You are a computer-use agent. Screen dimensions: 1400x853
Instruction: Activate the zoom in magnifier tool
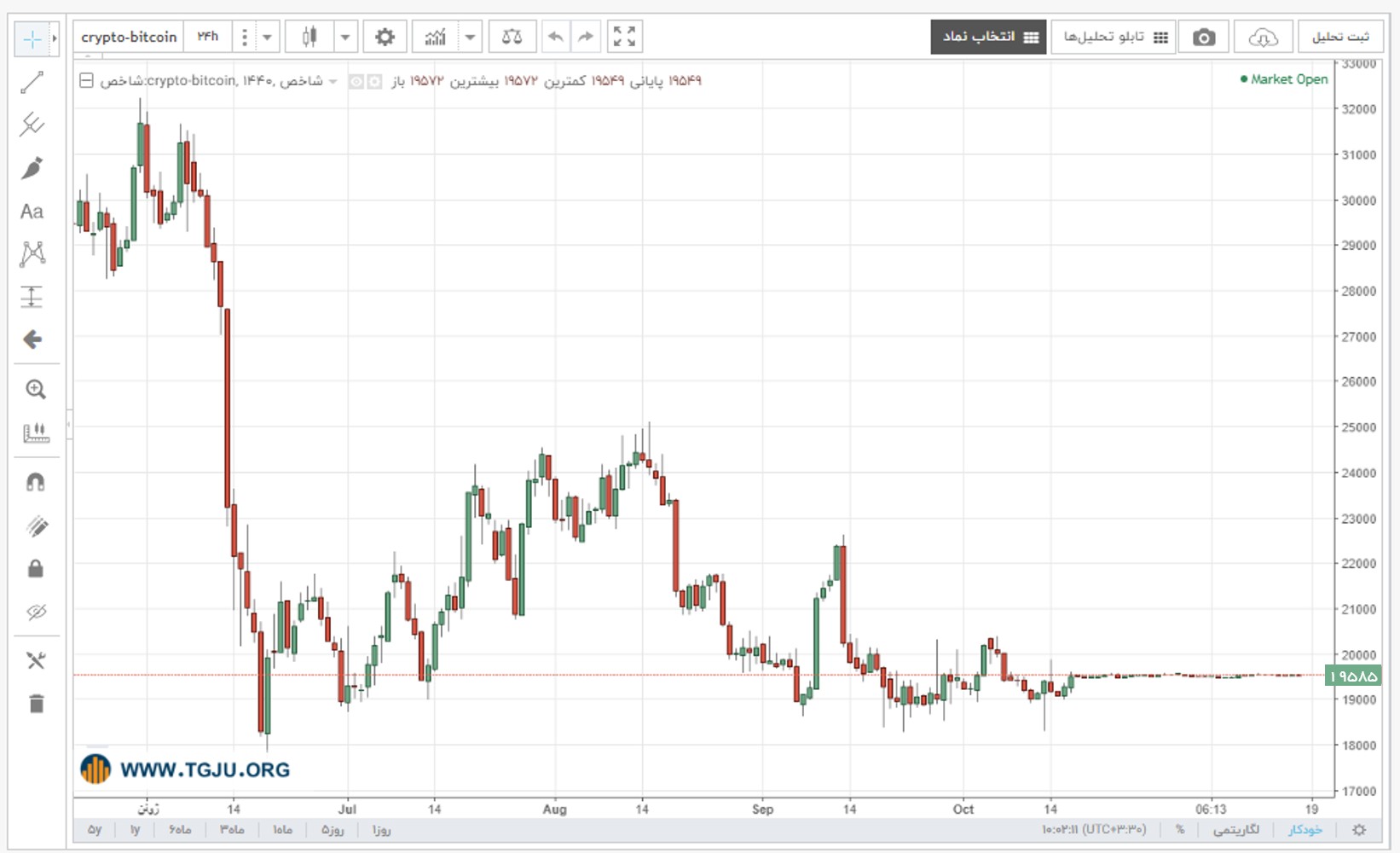pos(35,390)
